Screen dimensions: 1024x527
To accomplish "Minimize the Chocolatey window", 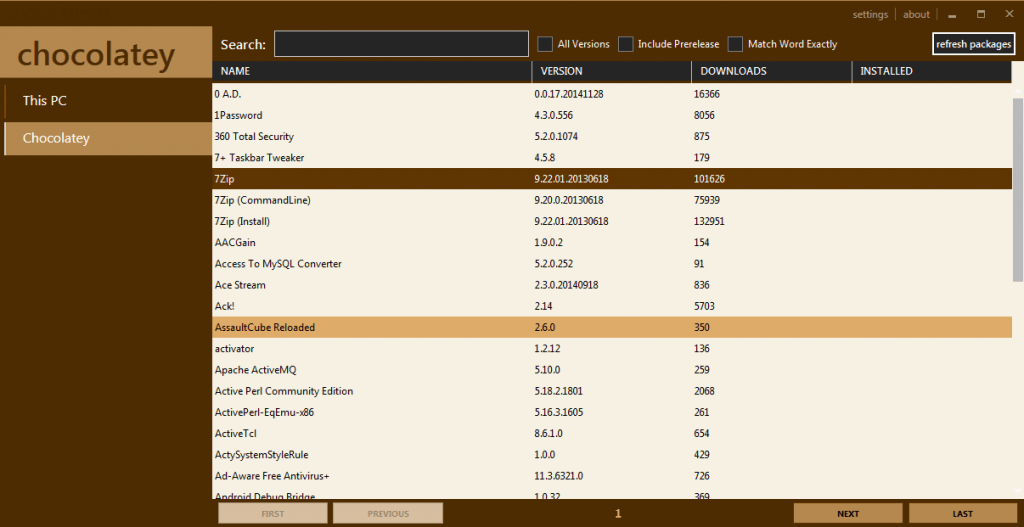I will [x=953, y=15].
